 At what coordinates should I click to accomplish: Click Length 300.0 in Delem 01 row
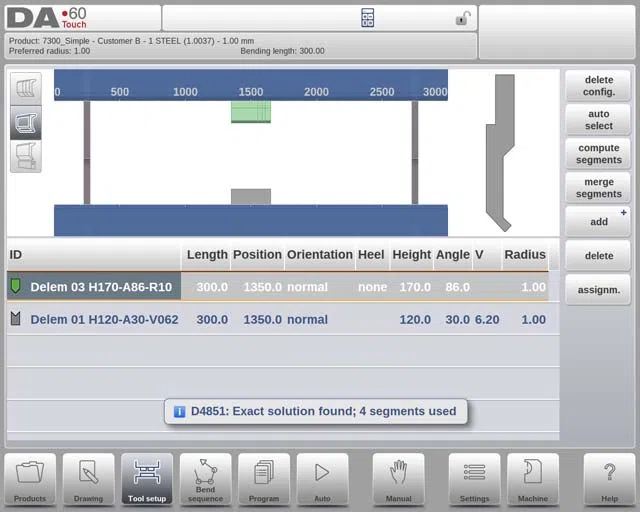(x=212, y=319)
